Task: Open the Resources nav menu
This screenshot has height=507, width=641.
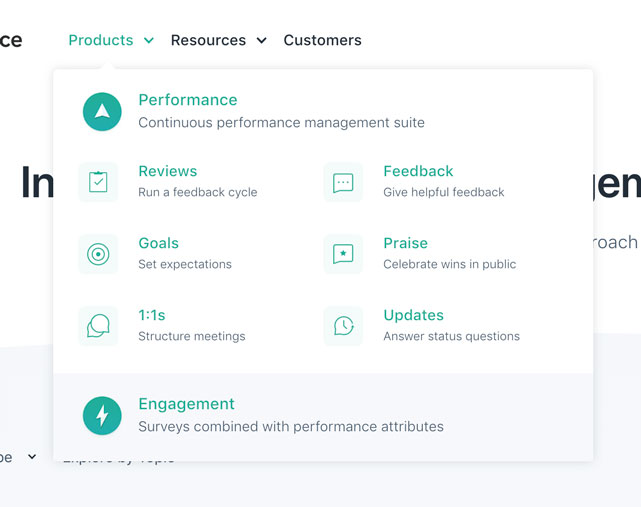Action: tap(208, 40)
